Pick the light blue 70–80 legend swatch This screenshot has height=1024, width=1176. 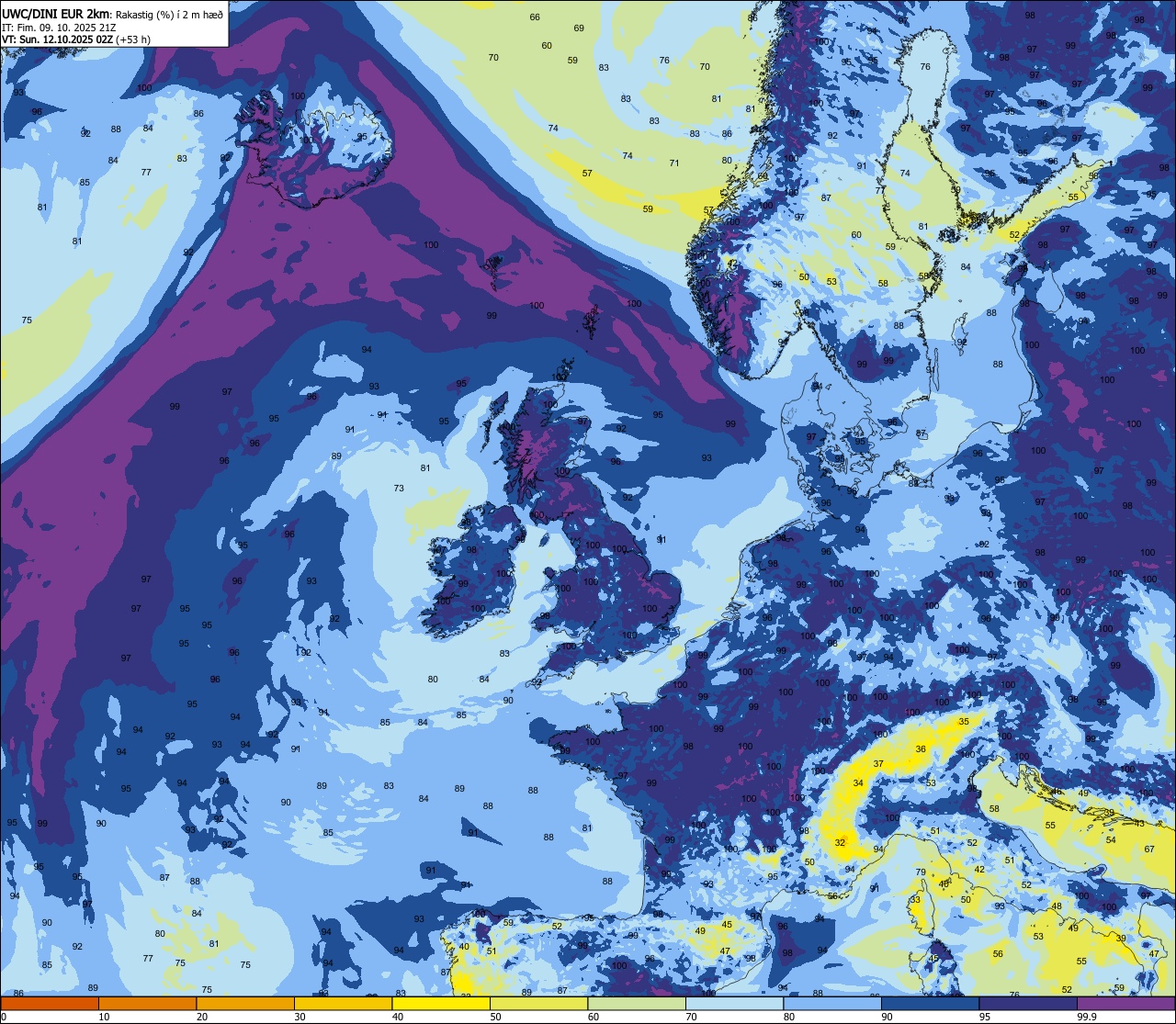tap(734, 1003)
